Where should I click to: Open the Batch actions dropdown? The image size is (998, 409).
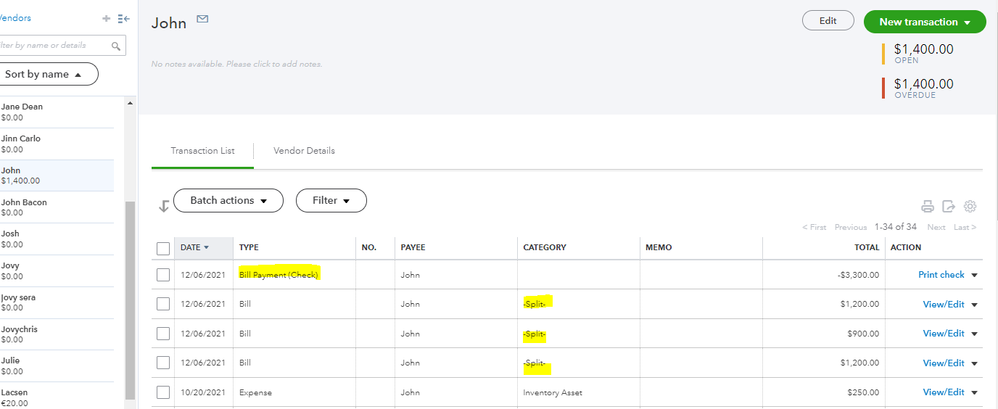pos(228,200)
